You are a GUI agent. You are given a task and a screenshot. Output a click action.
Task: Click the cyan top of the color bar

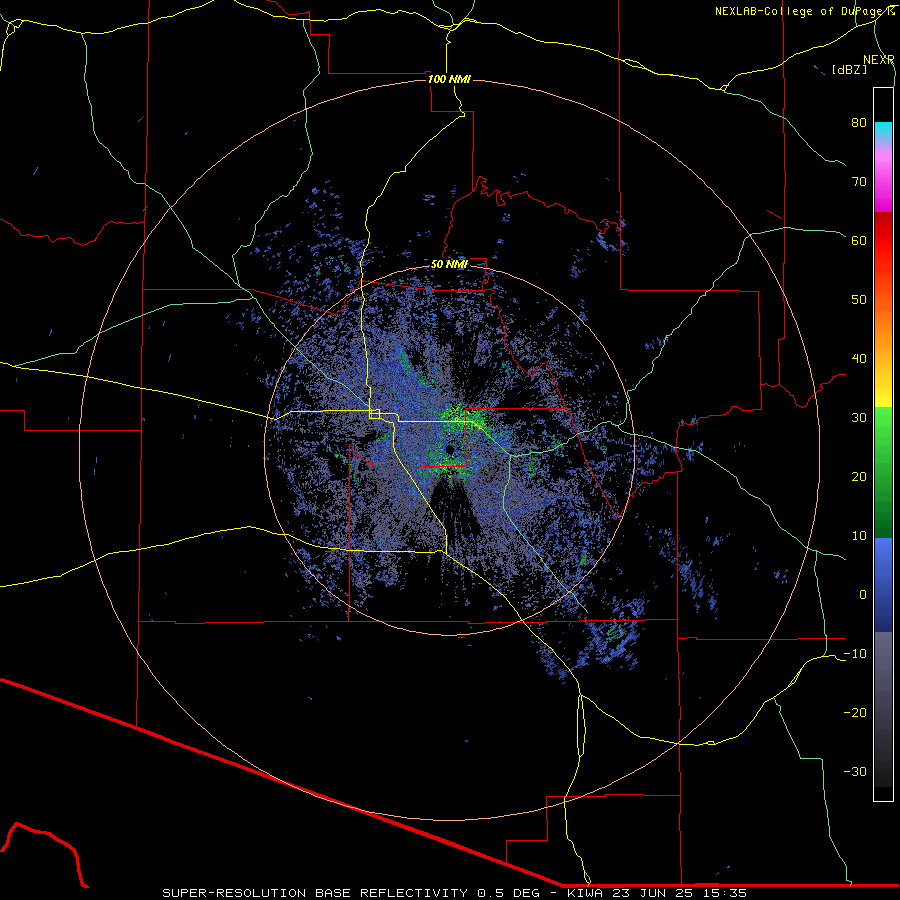(x=883, y=131)
